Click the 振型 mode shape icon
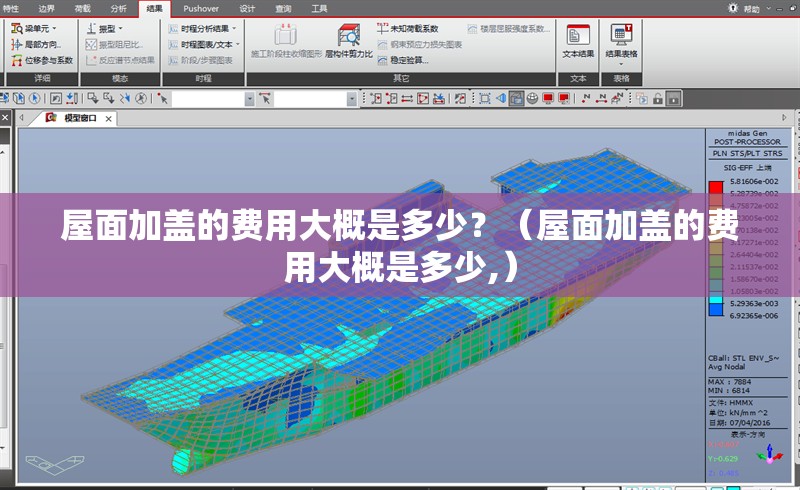Screen dimensions: 800x490 click(x=92, y=29)
